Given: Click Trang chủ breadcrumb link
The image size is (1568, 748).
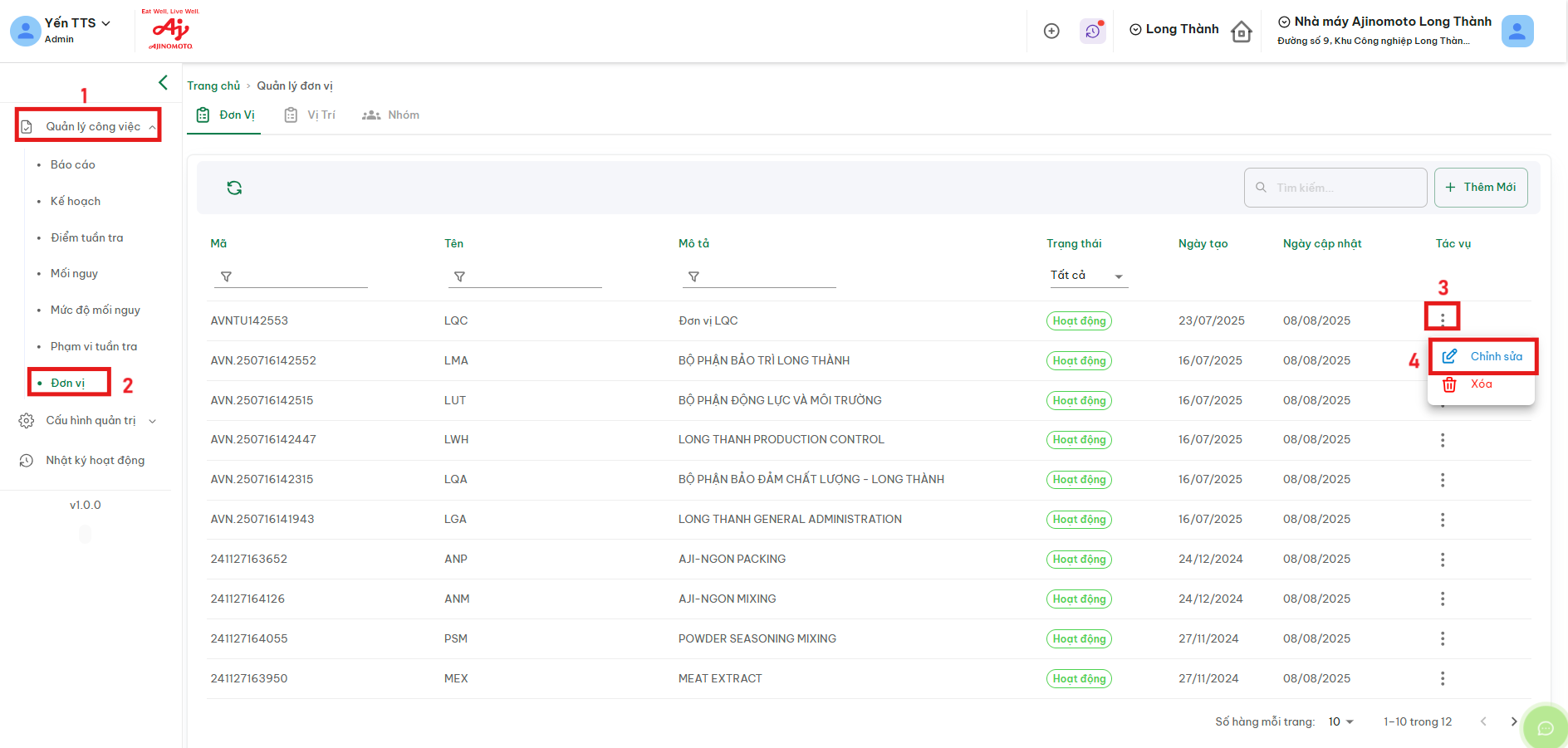Looking at the screenshot, I should coord(213,86).
